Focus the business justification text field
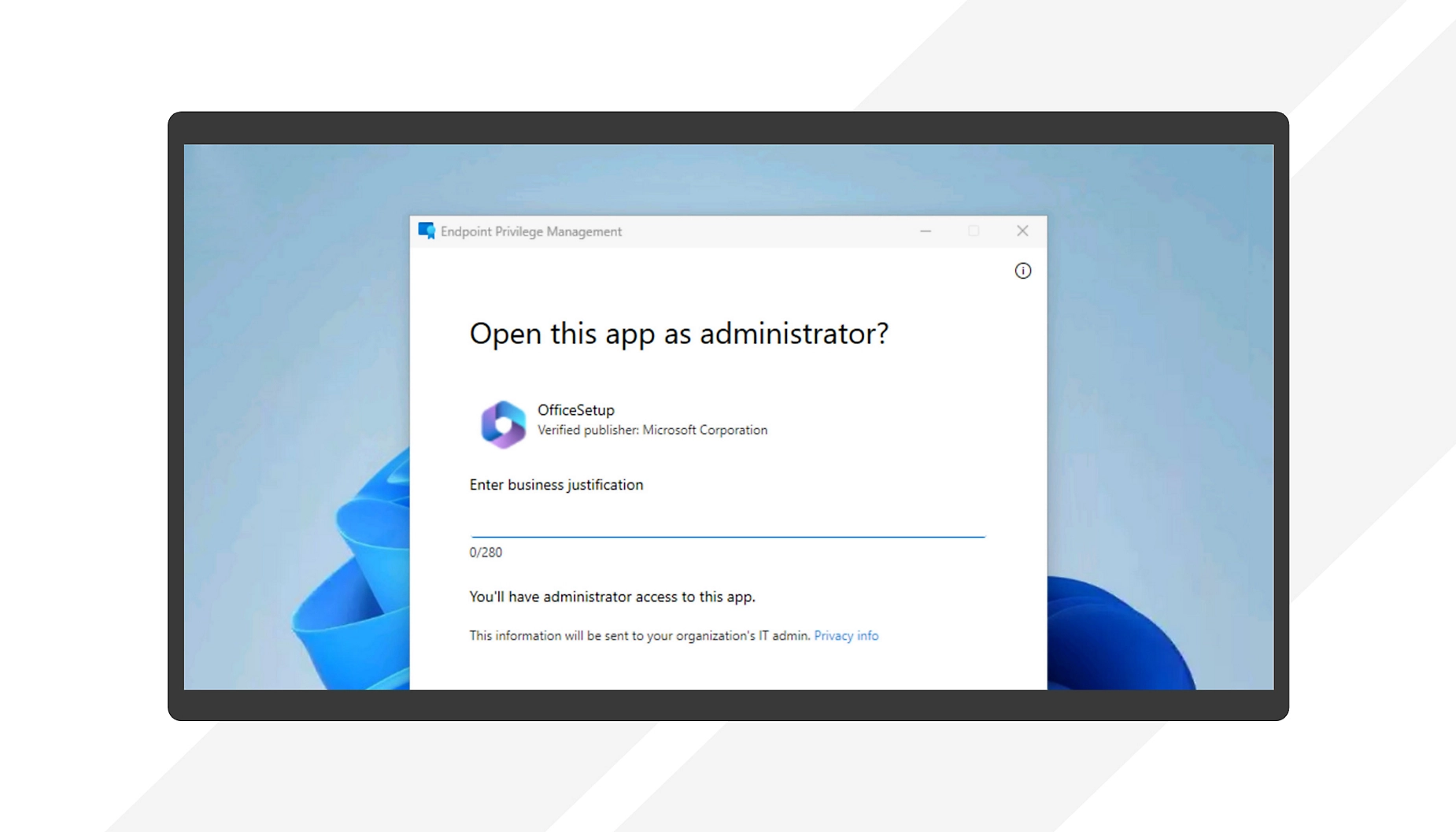 point(727,522)
